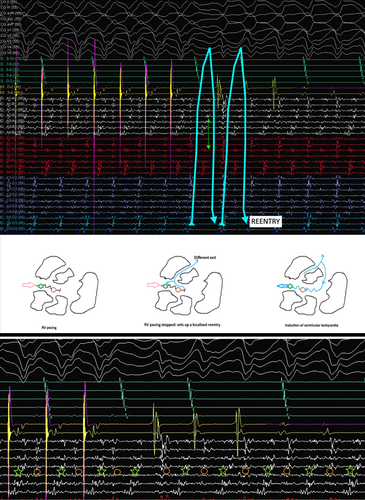Click the REENTRY label box
This screenshot has width=365, height=500.
pos(266,221)
